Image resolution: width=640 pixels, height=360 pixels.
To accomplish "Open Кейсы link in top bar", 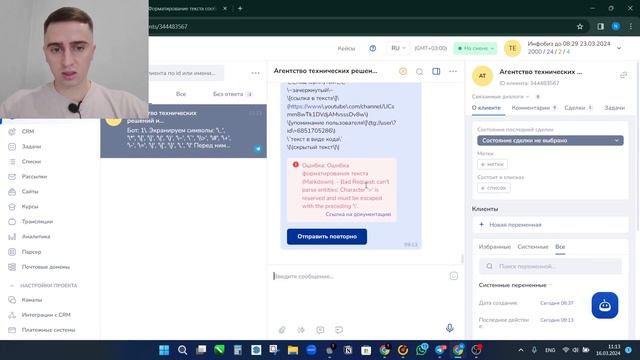I will click(346, 48).
